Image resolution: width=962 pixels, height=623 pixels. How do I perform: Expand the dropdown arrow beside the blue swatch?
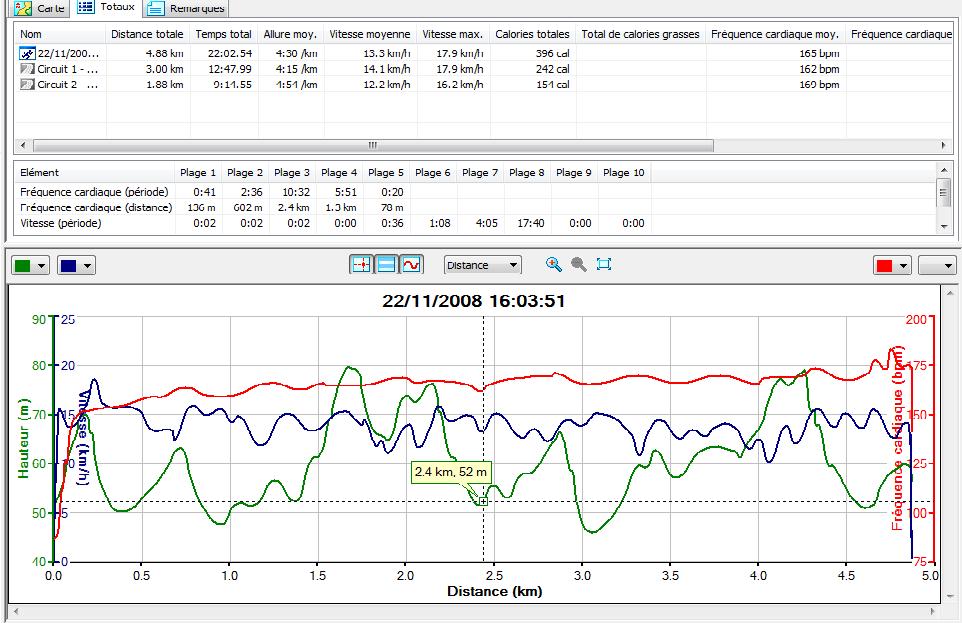[x=87, y=266]
